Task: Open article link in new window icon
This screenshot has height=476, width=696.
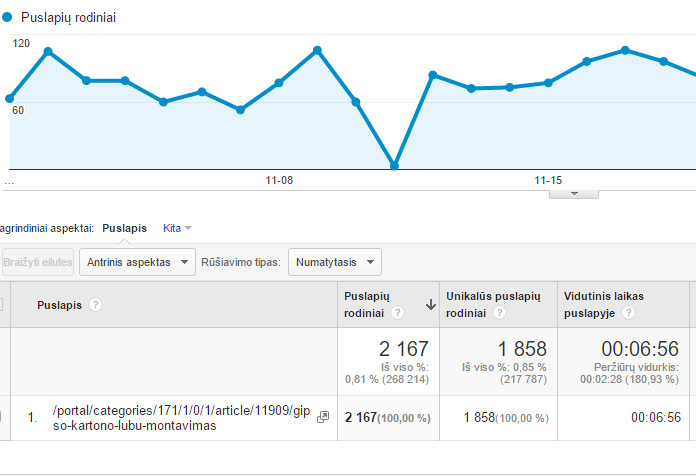Action: (x=323, y=417)
